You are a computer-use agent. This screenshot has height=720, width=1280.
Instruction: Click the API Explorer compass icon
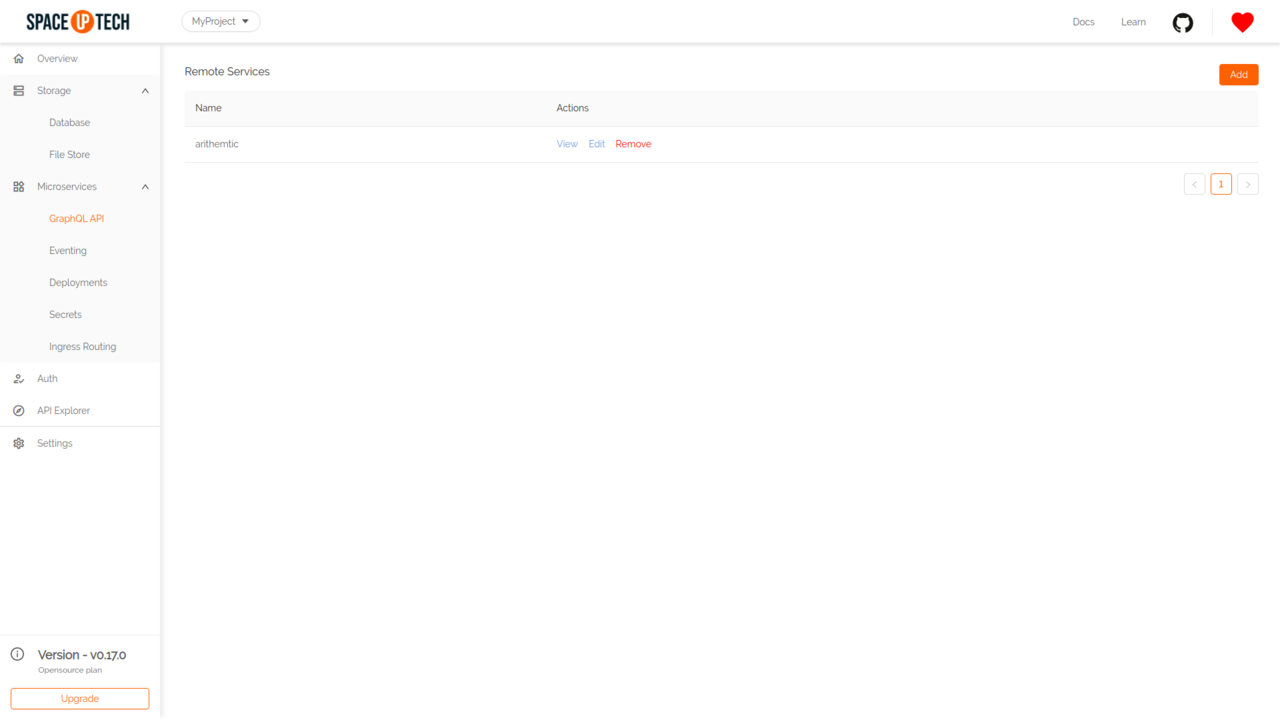coord(18,411)
